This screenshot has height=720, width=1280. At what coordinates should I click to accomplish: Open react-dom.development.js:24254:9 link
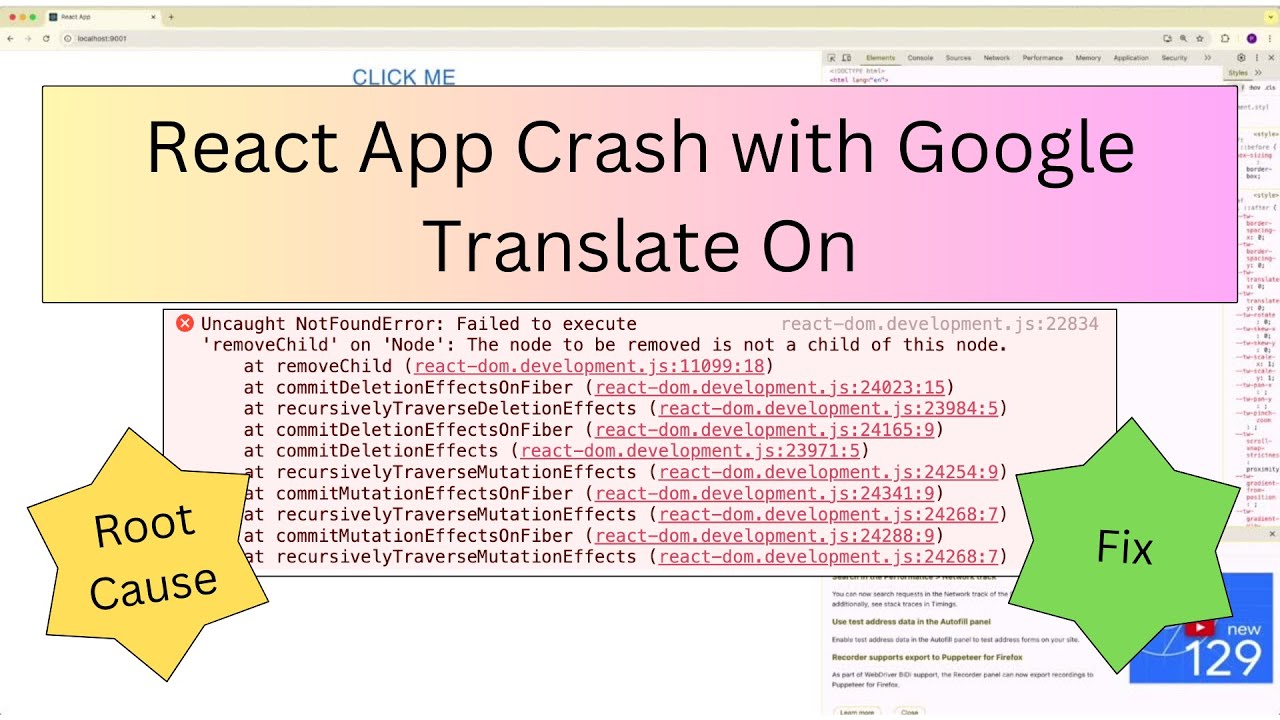click(828, 472)
